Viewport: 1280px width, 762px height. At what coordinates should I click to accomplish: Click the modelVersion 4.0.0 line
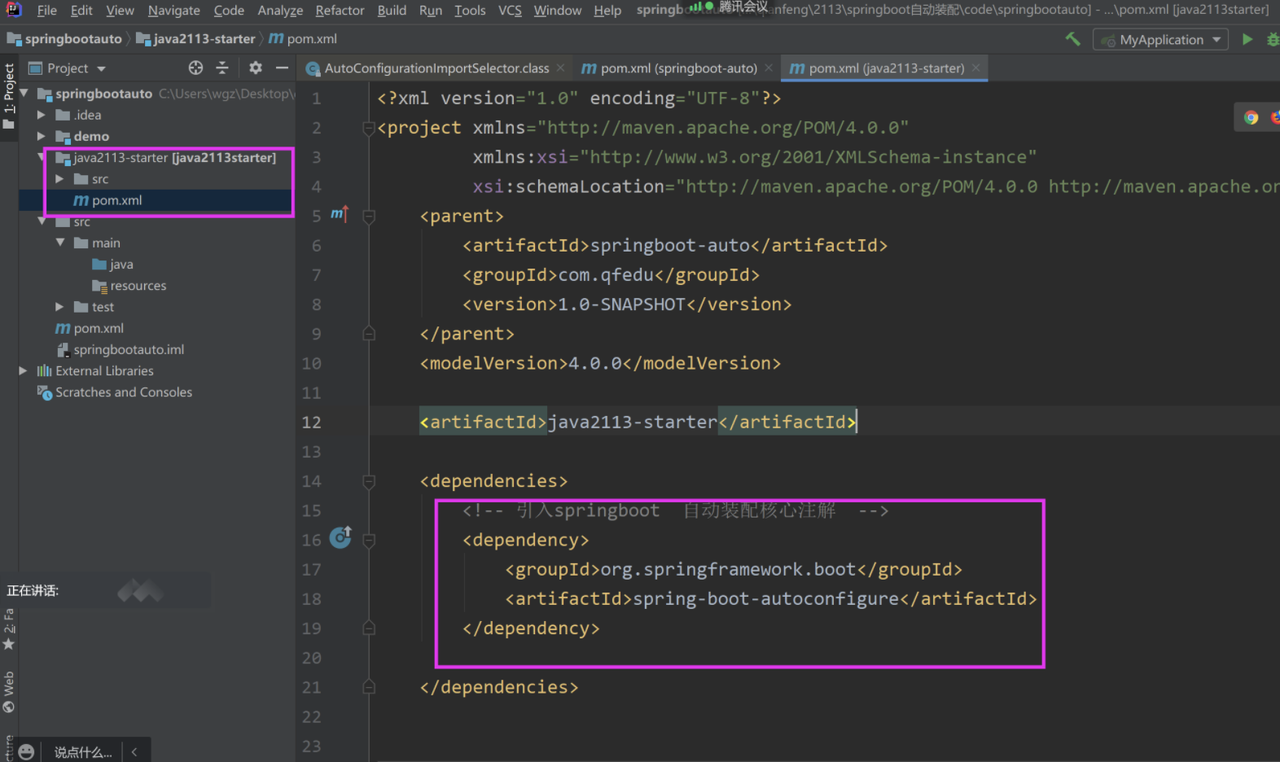click(x=600, y=363)
